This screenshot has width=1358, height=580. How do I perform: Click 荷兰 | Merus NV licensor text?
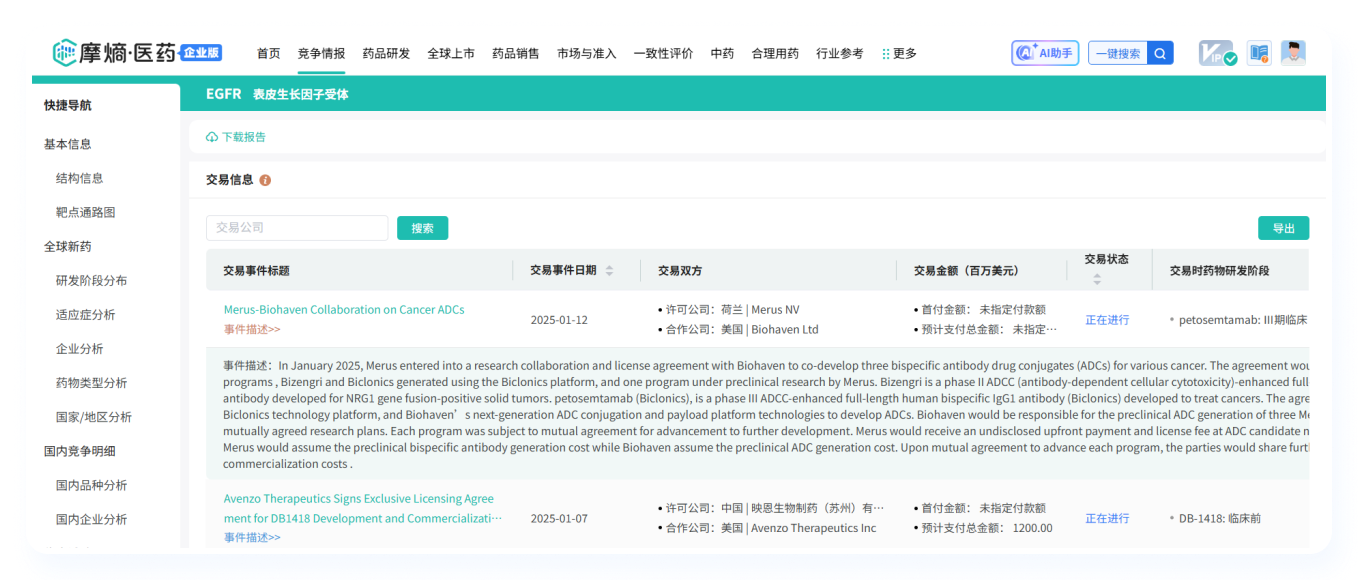coord(760,310)
